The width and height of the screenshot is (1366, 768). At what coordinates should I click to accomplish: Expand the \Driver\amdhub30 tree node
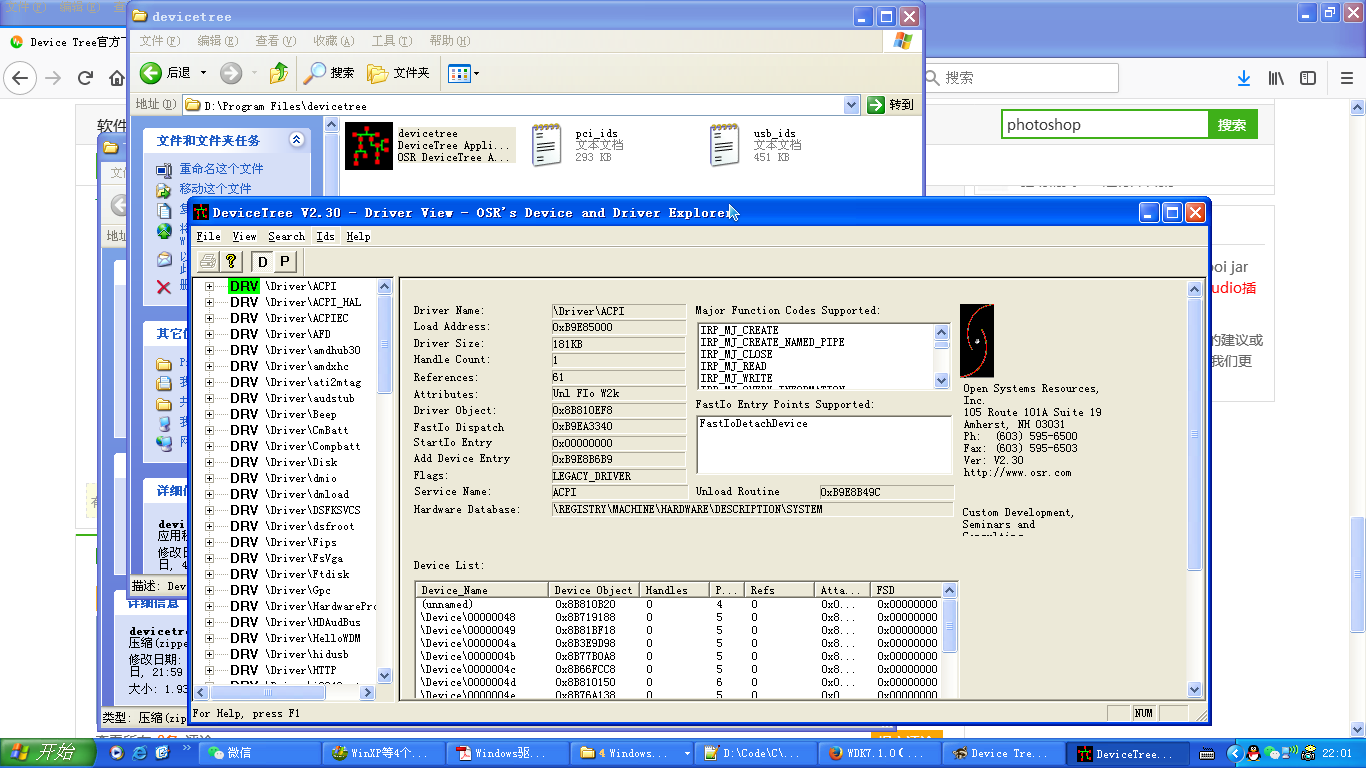tap(210, 350)
